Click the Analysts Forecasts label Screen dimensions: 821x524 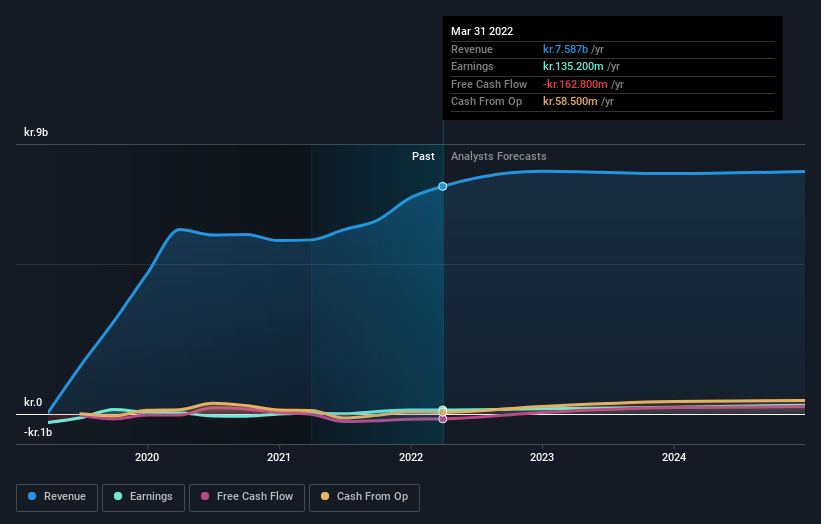(x=498, y=156)
